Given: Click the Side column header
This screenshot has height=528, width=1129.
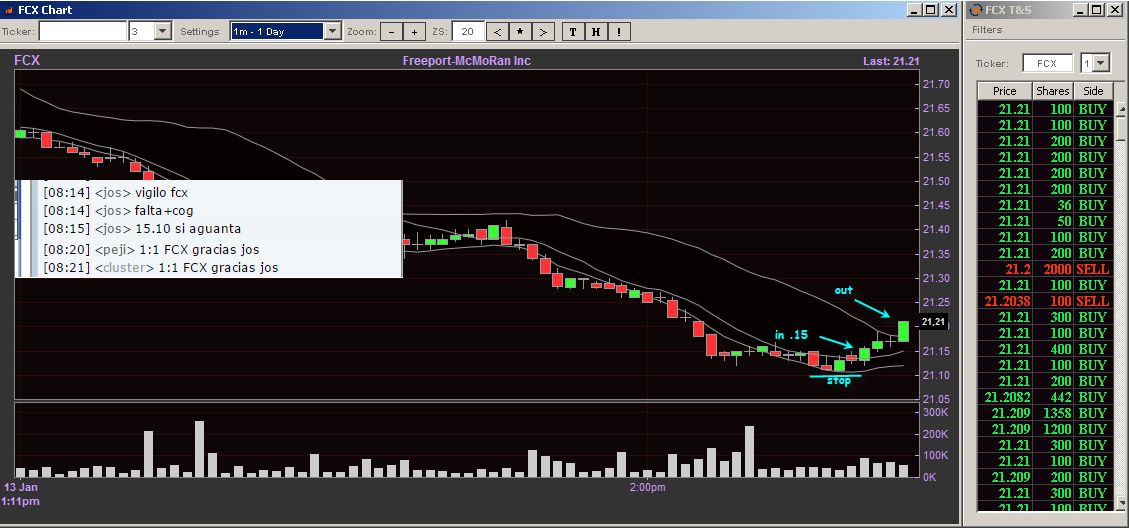Looking at the screenshot, I should coord(1093,91).
